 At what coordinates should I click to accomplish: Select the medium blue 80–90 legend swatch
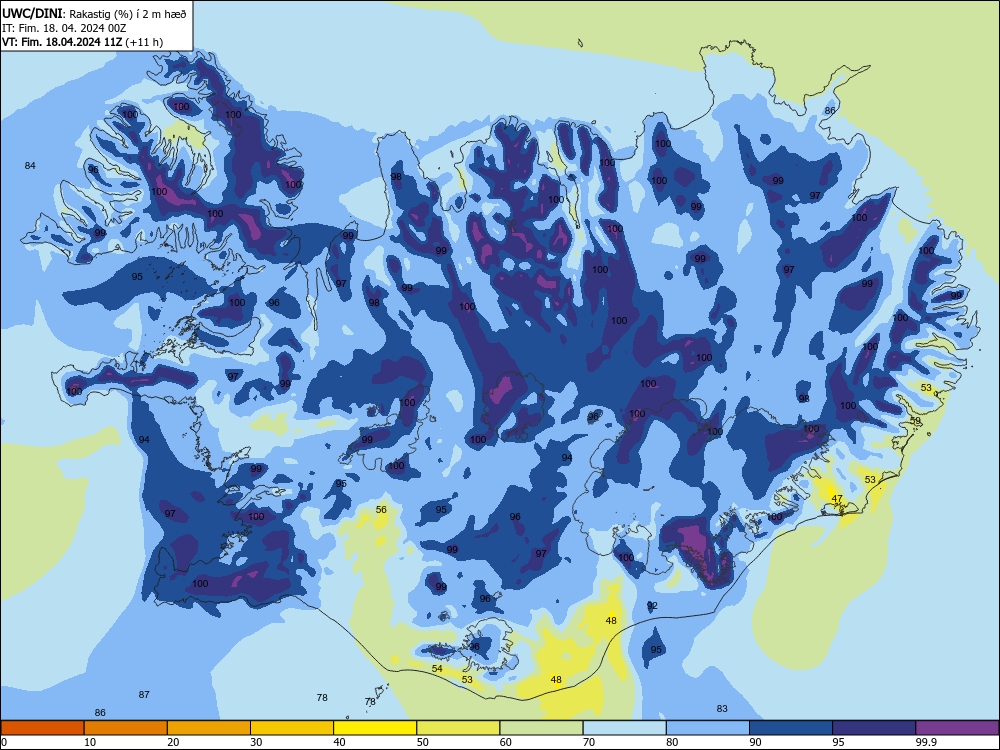(708, 728)
